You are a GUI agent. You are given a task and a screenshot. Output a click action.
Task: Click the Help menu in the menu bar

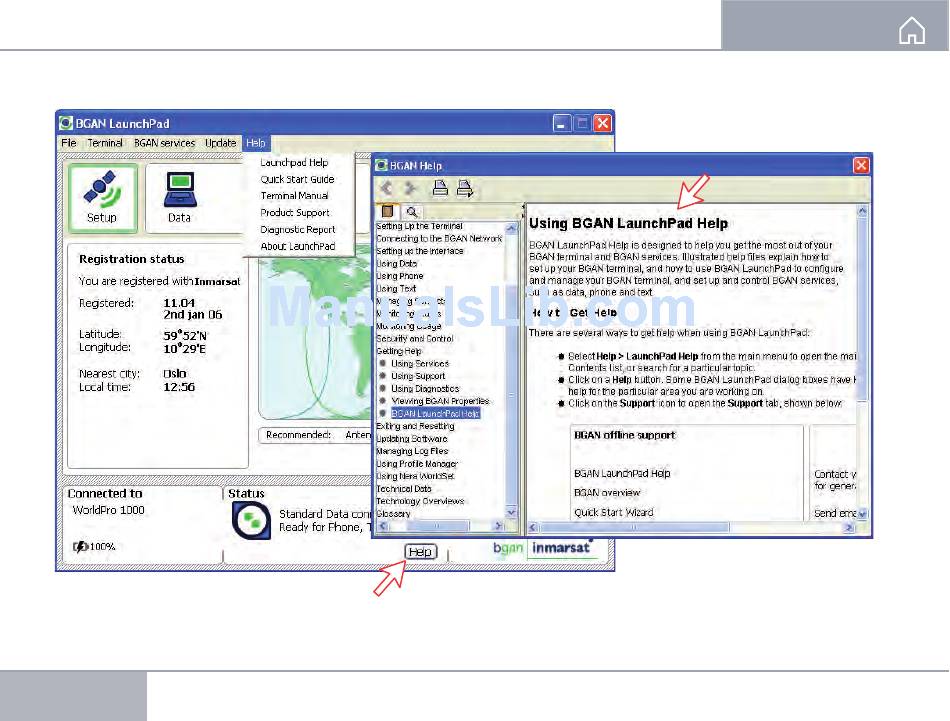[x=256, y=143]
